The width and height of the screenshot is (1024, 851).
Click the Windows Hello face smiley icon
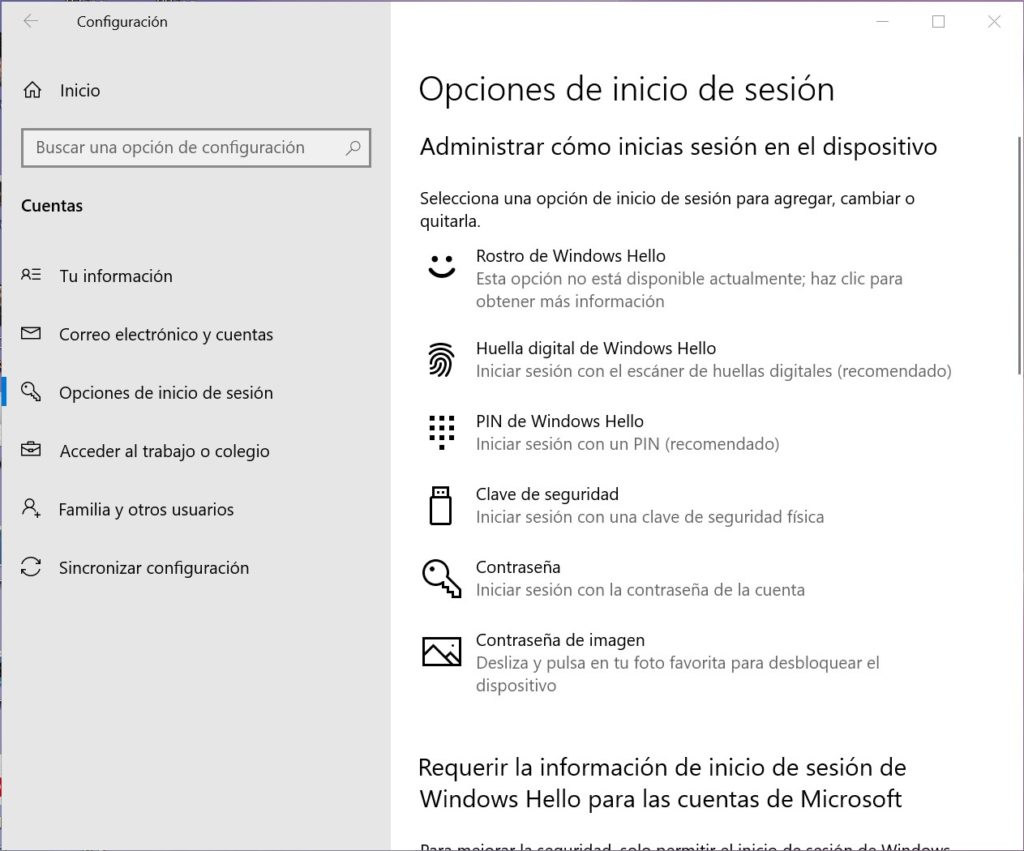click(x=441, y=266)
